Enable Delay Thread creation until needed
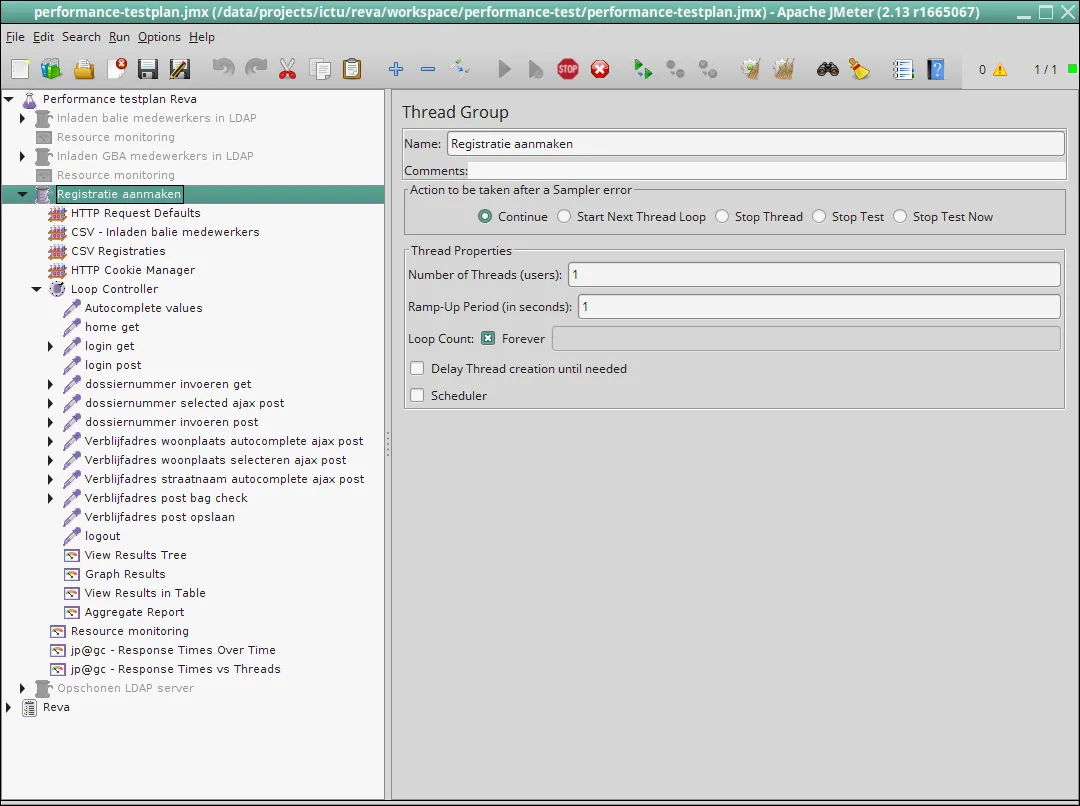1080x806 pixels. 417,369
